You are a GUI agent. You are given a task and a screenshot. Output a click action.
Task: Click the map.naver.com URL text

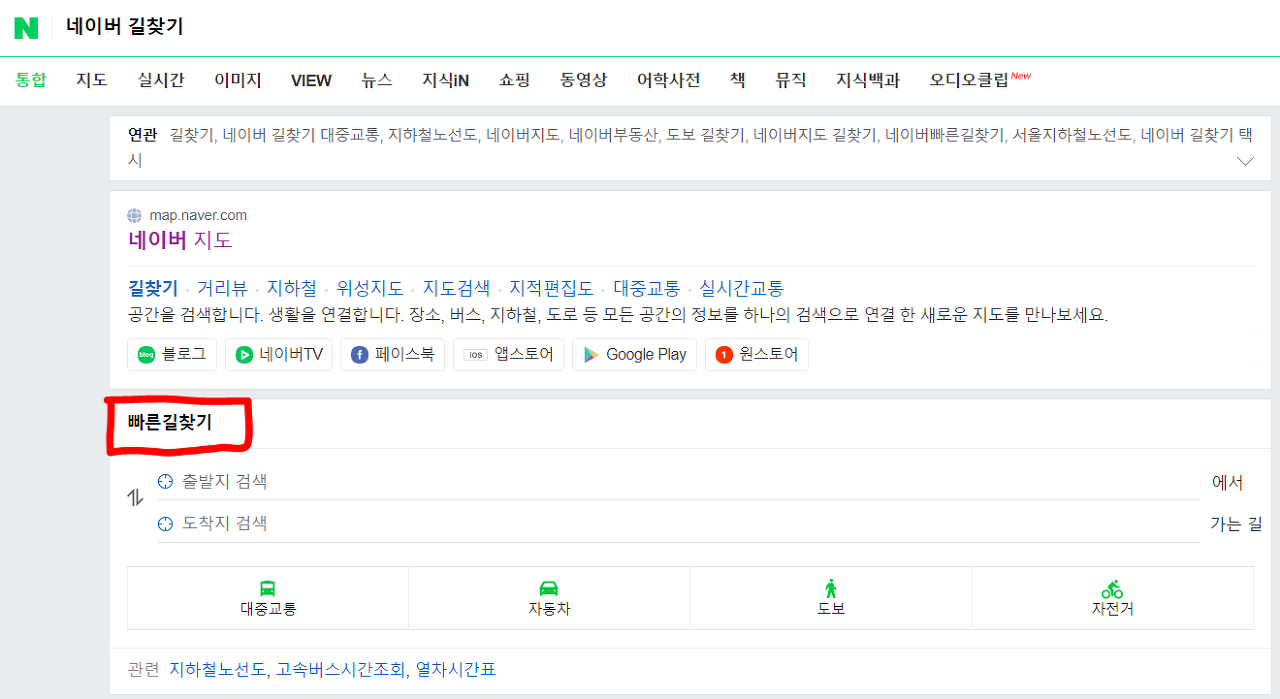(198, 215)
